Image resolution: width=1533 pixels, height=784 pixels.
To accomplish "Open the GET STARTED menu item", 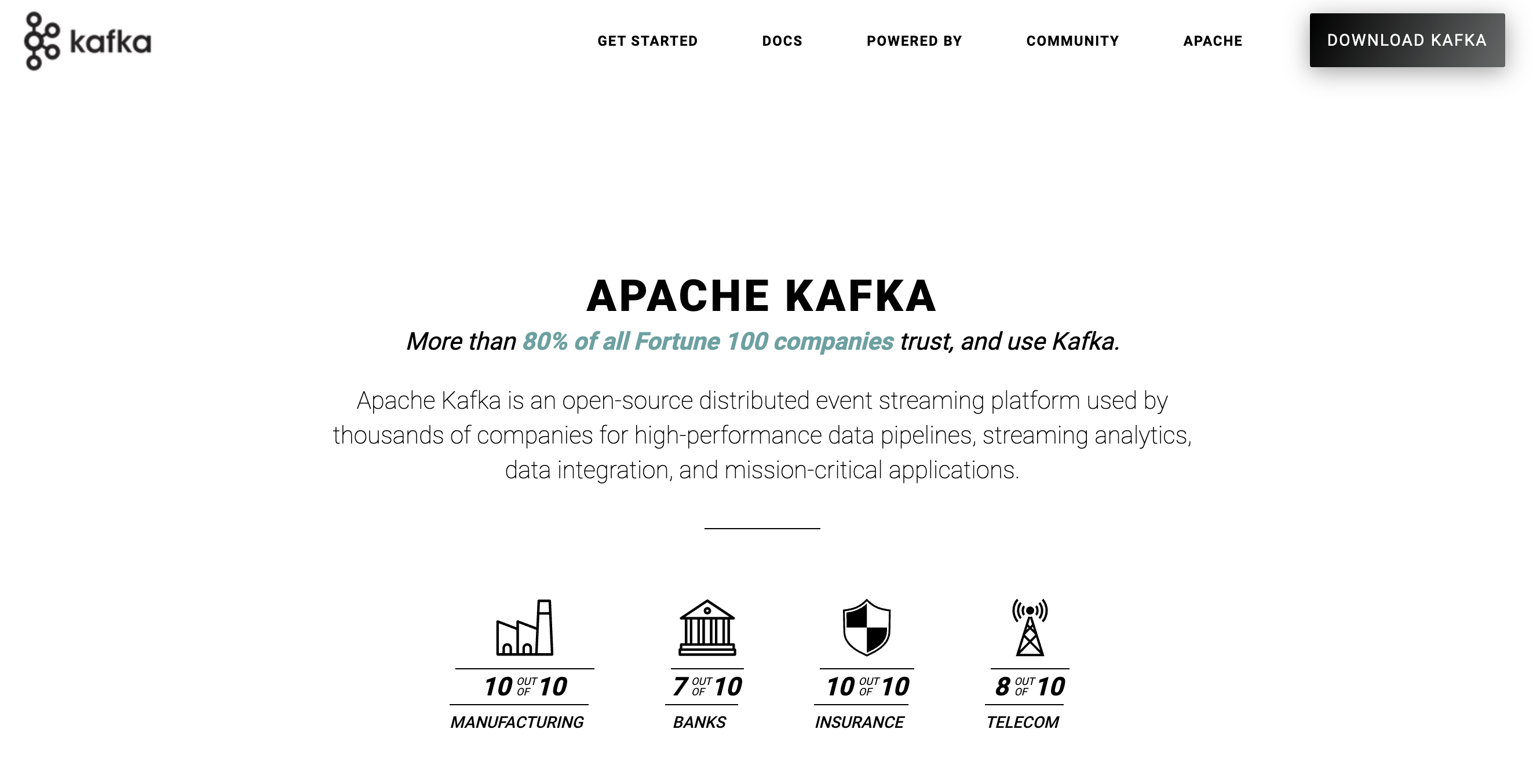I will pos(648,41).
